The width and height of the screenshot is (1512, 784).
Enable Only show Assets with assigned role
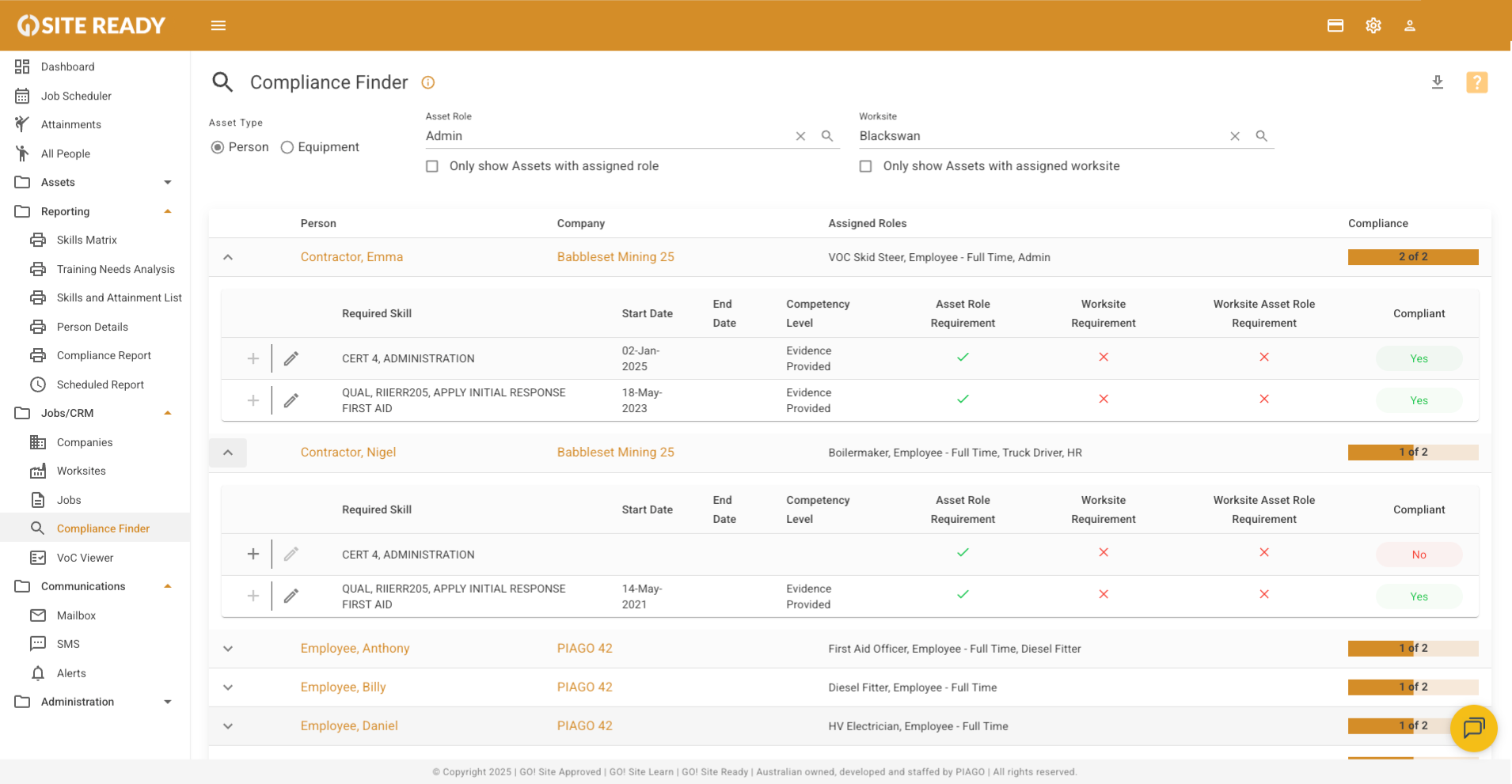point(432,166)
